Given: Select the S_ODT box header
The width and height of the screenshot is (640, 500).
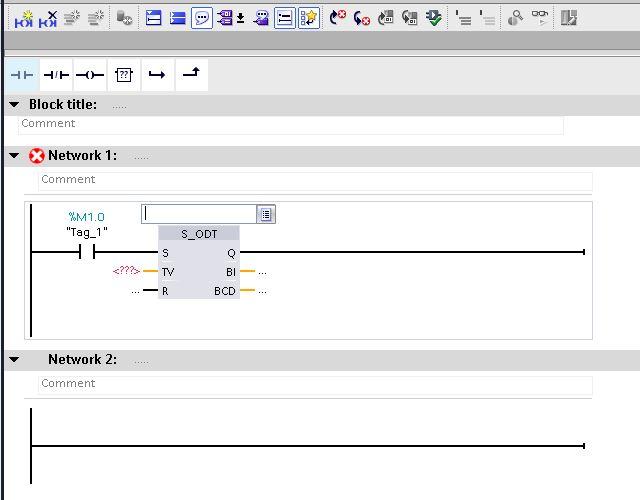Looking at the screenshot, I should 199,234.
